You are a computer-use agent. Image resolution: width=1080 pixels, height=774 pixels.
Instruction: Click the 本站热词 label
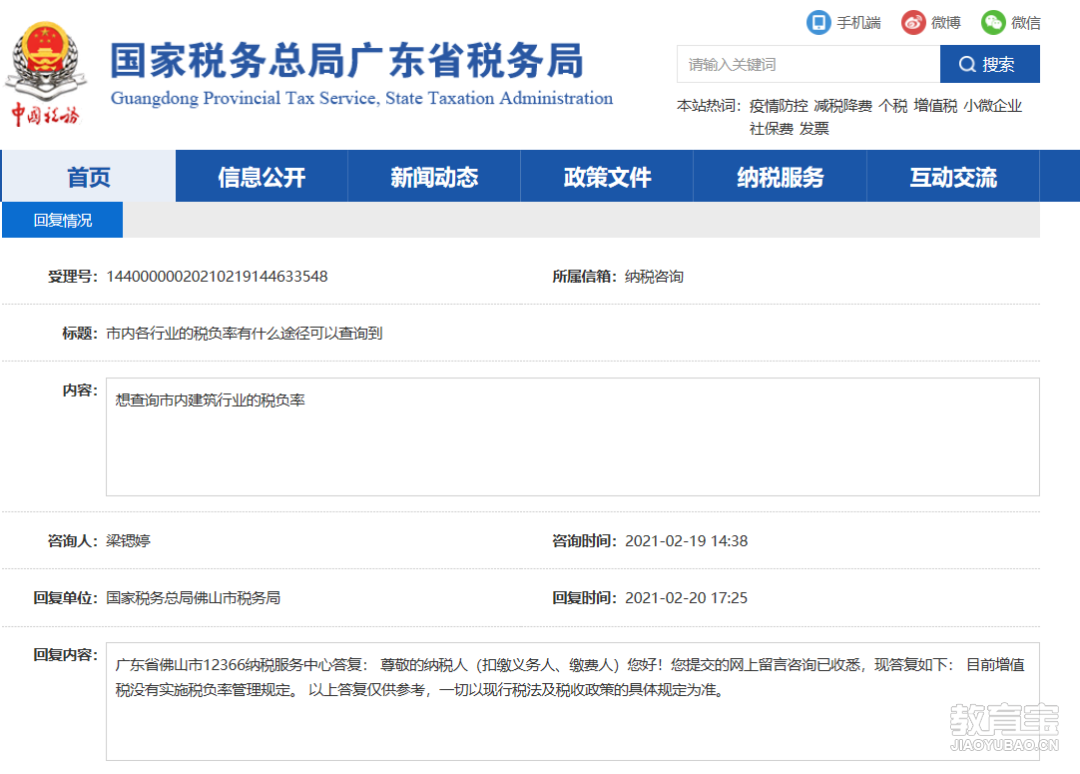(709, 106)
